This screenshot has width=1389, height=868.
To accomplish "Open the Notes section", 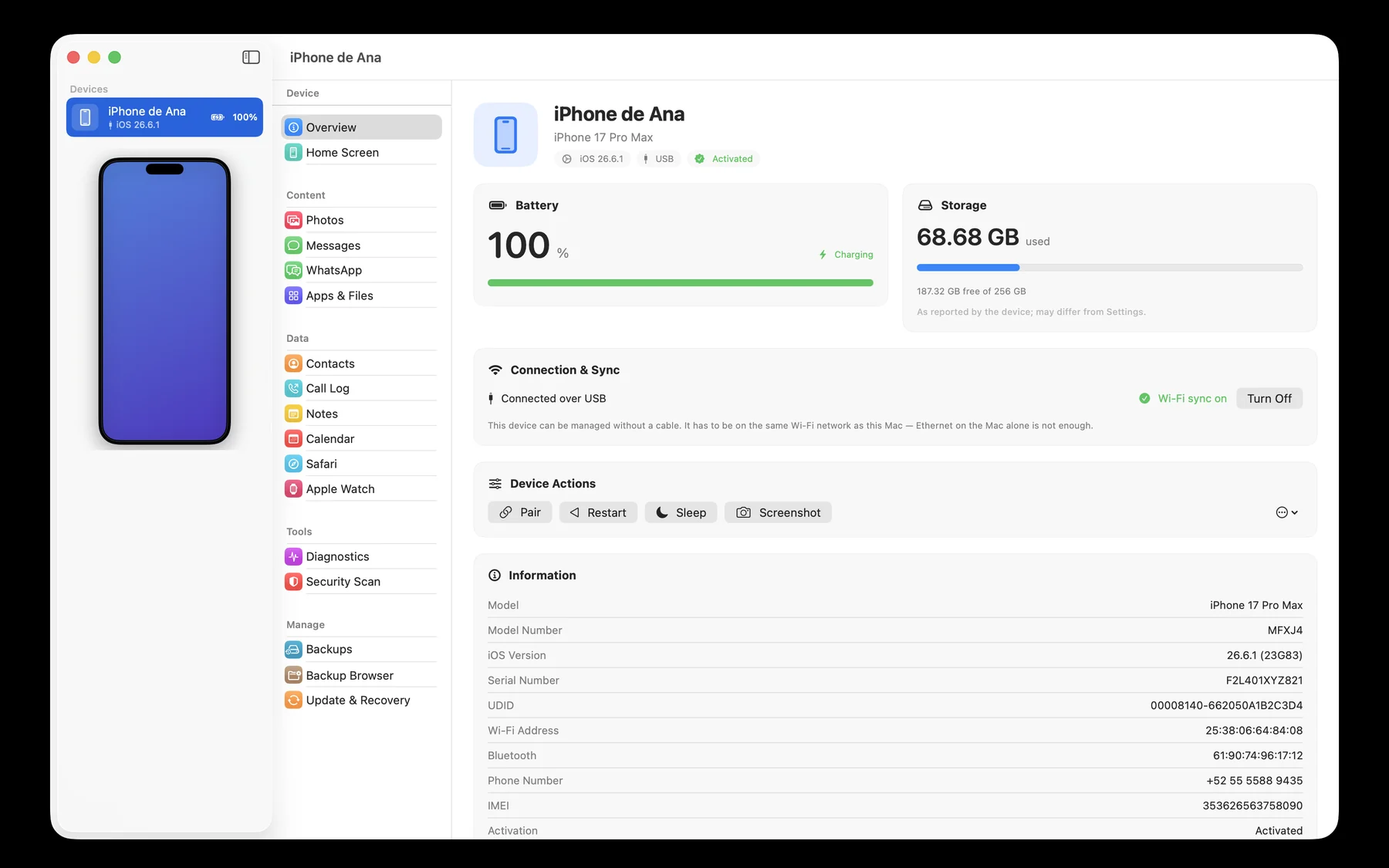I will [x=362, y=414].
